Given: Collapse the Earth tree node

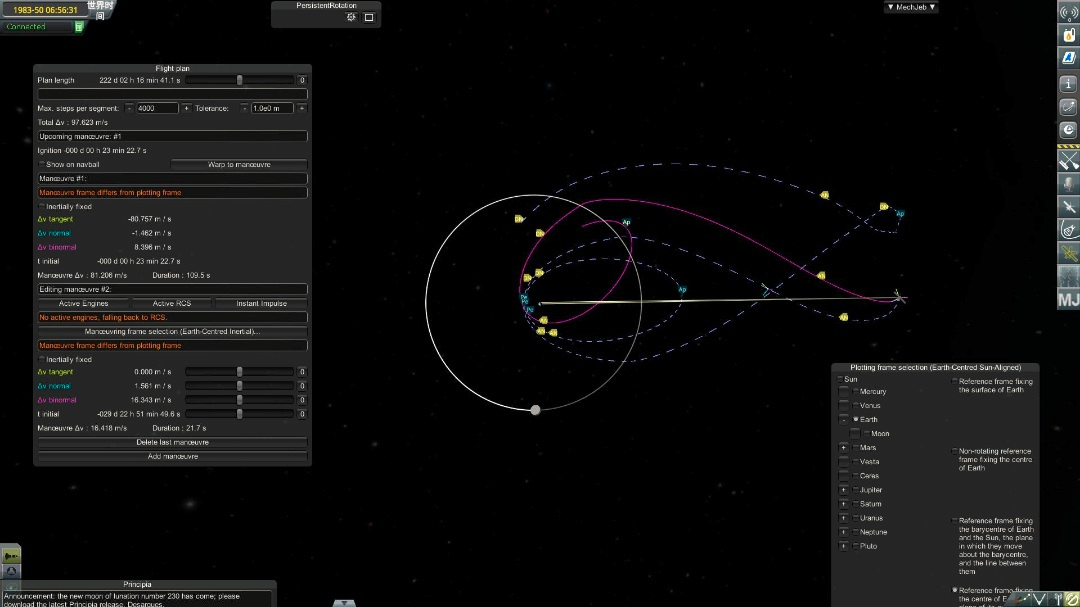Looking at the screenshot, I should click(x=844, y=420).
